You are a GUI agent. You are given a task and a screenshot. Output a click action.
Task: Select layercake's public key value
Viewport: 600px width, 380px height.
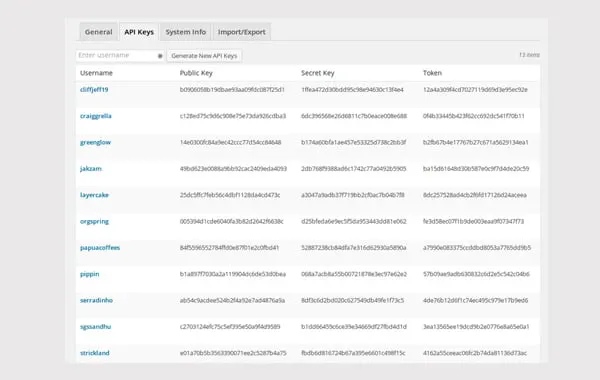[x=230, y=195]
